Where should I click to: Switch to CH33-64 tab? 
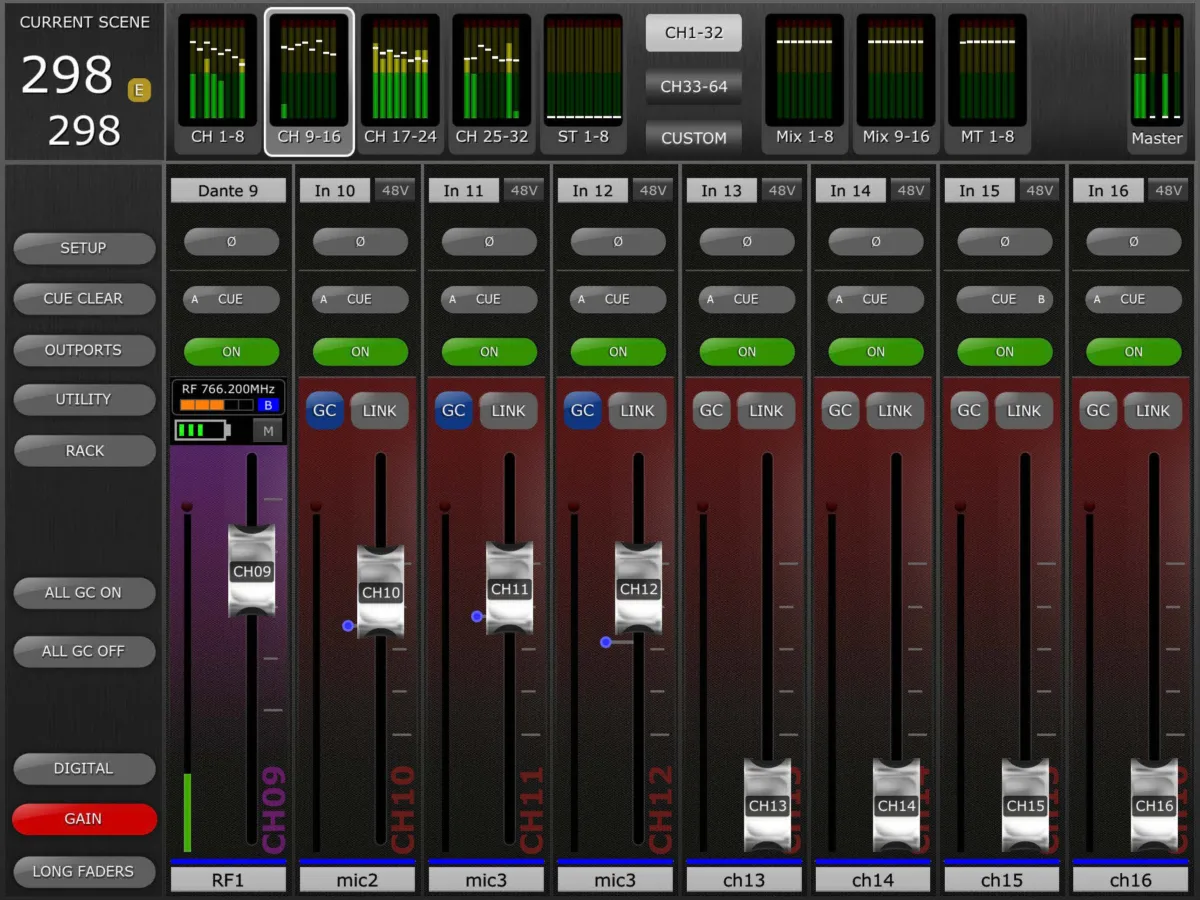tap(693, 86)
